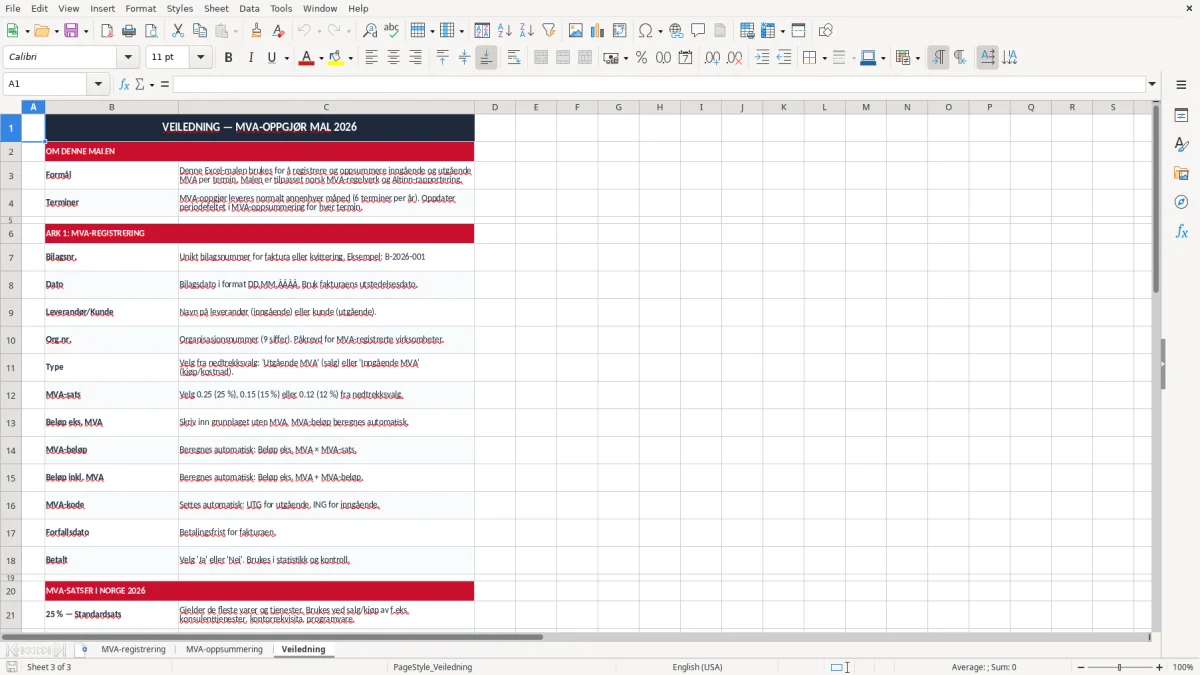
Task: Open the highlighting color dropdown arrow
Action: pyautogui.click(x=351, y=58)
